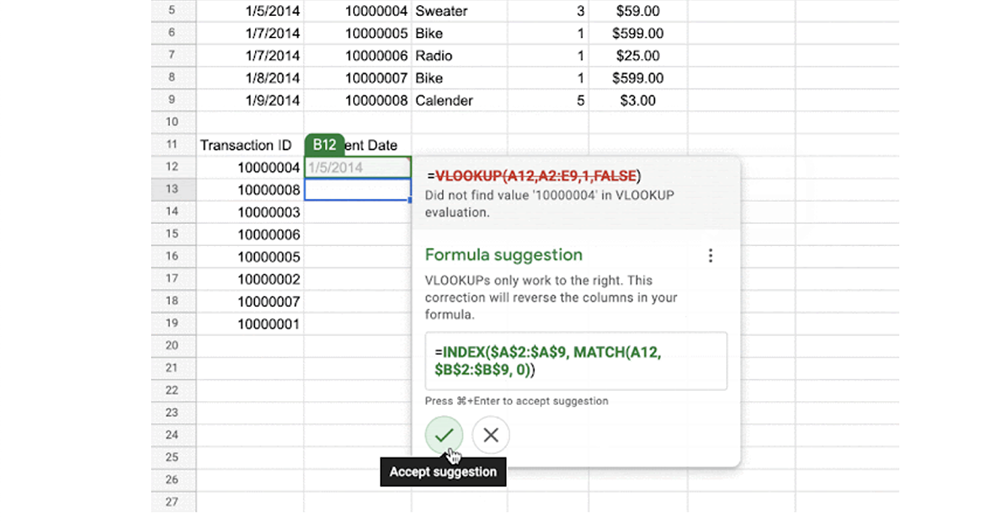Viewport: 1000px width, 526px height.
Task: Select the 10000007 ID cell in row 8
Action: 358,78
